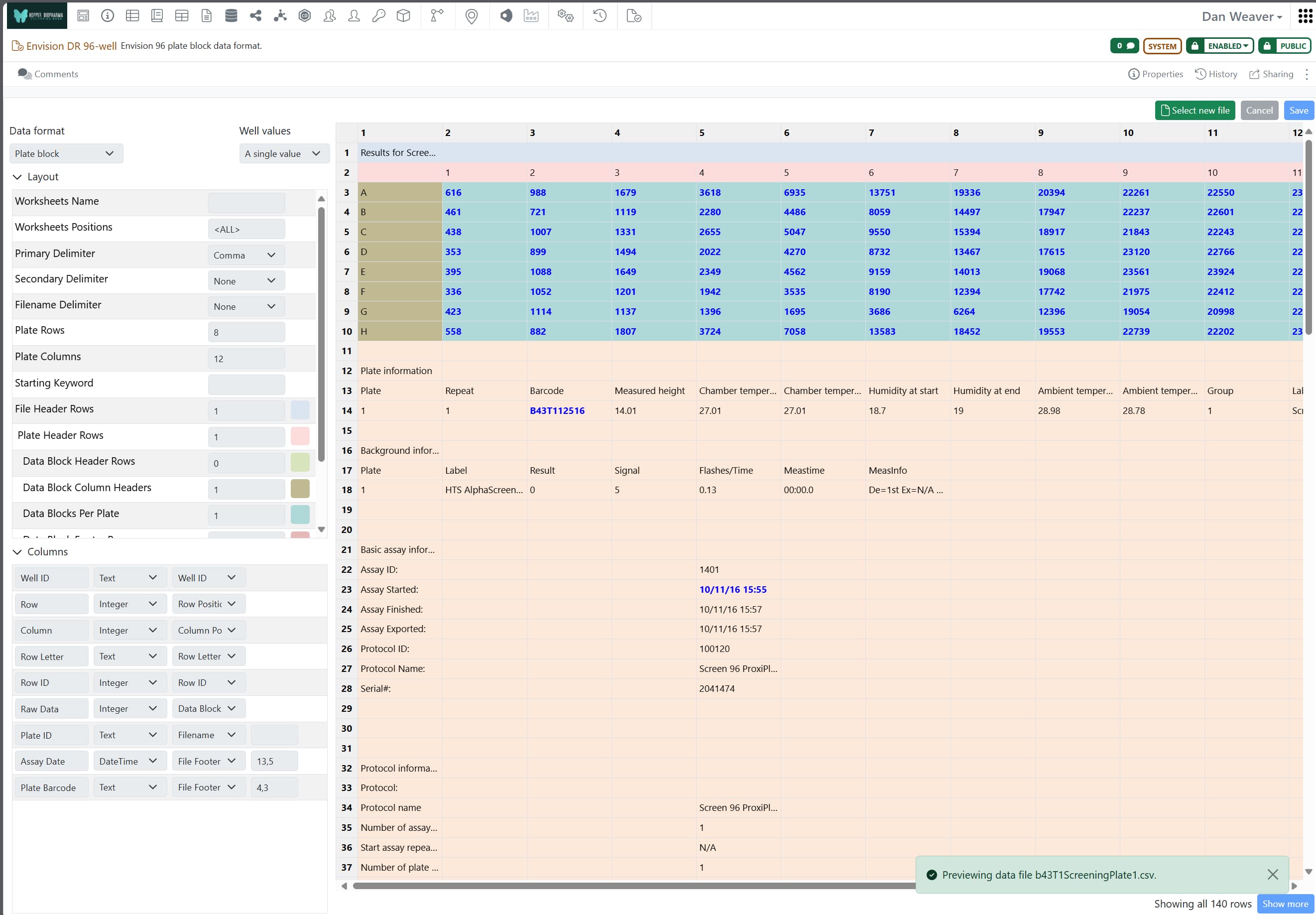Click the Show more button
This screenshot has height=915, width=1316.
[x=1285, y=904]
